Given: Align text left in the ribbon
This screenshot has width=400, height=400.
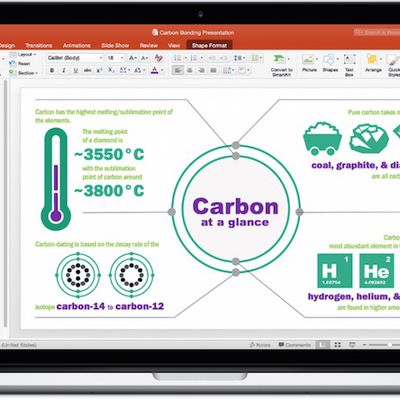Looking at the screenshot, I should pyautogui.click(x=178, y=70).
